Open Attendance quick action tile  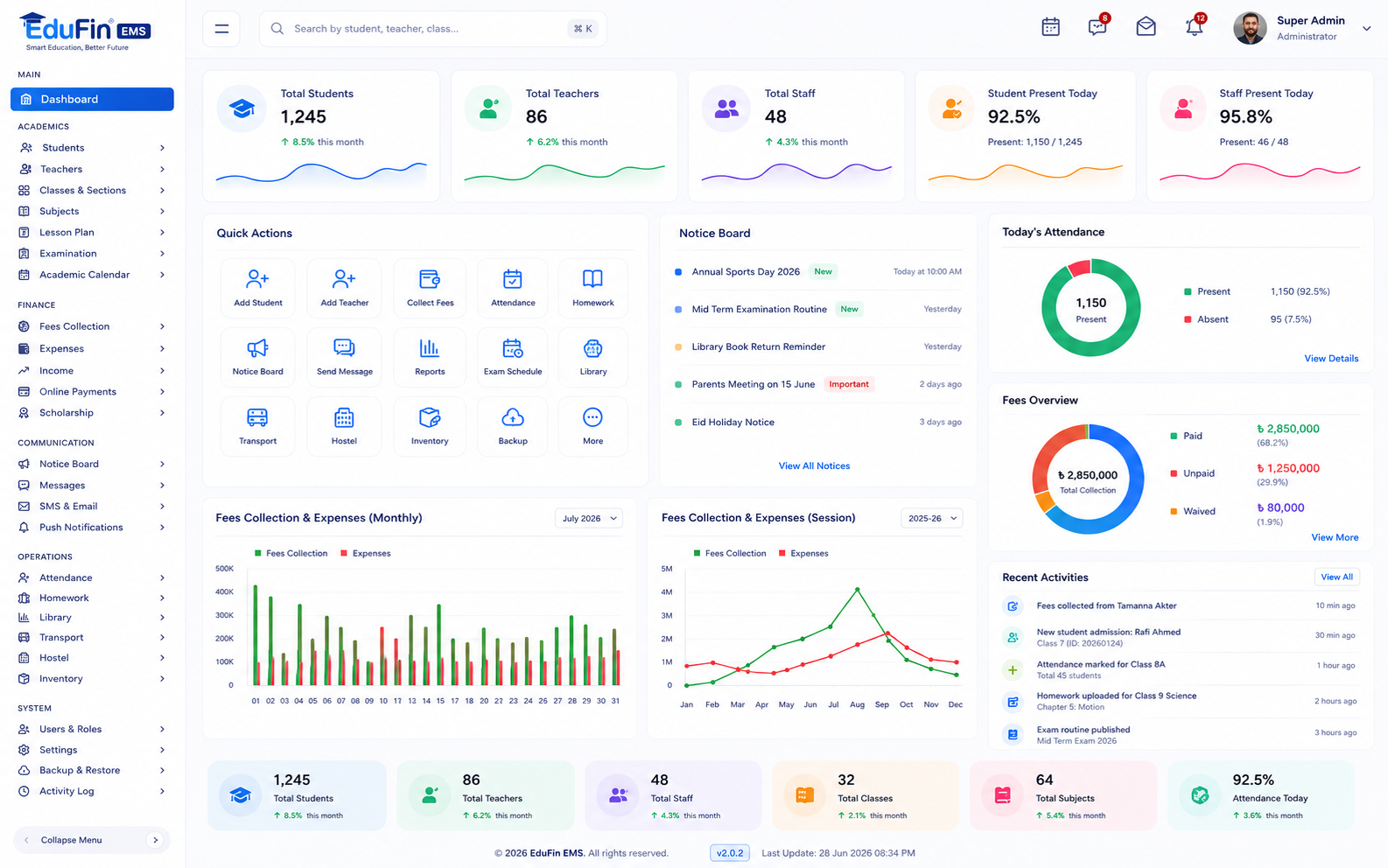(x=513, y=288)
